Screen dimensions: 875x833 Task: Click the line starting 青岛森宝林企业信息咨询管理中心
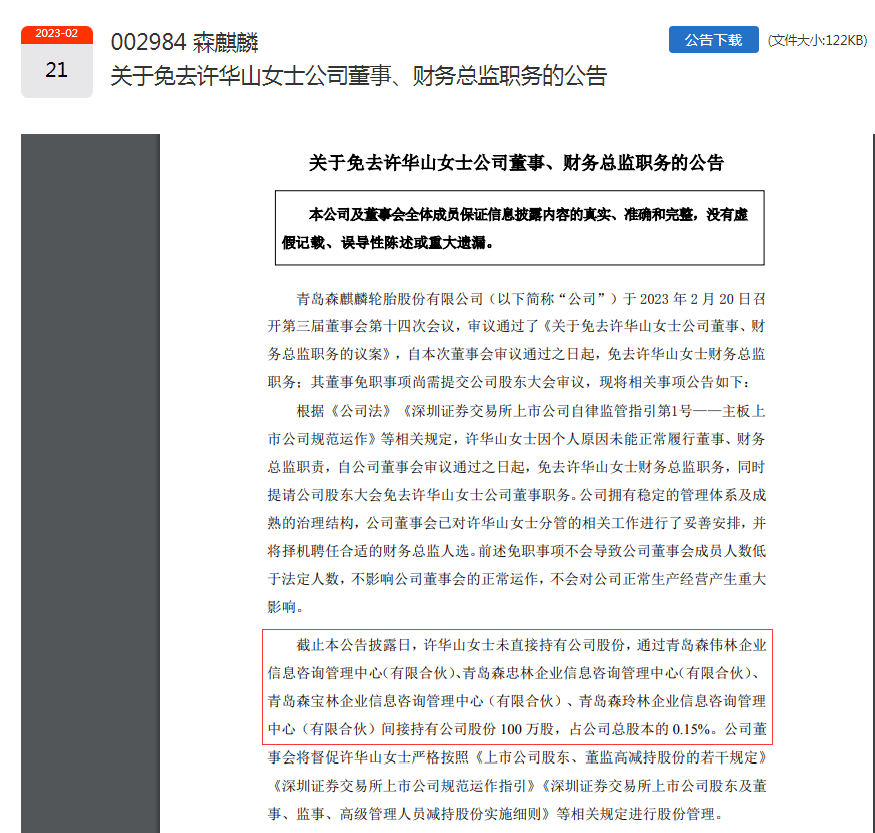point(517,701)
